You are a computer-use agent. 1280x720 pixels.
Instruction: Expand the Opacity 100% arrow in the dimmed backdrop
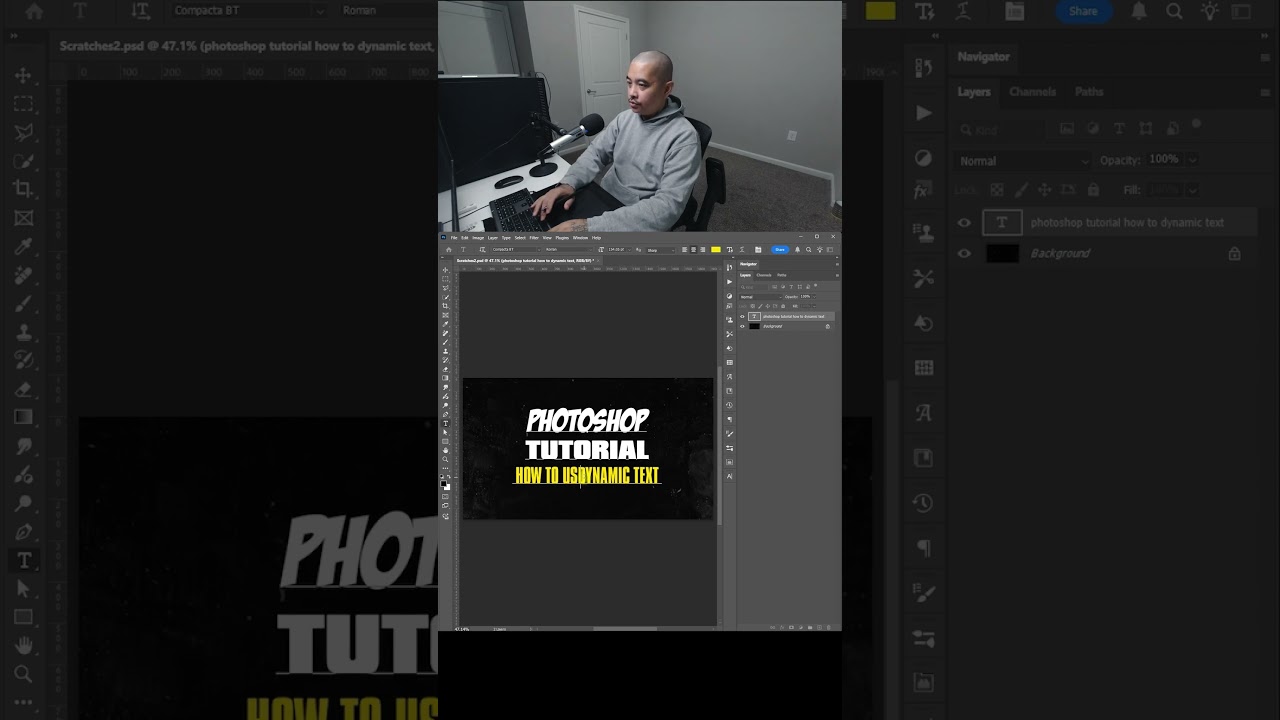click(1193, 159)
